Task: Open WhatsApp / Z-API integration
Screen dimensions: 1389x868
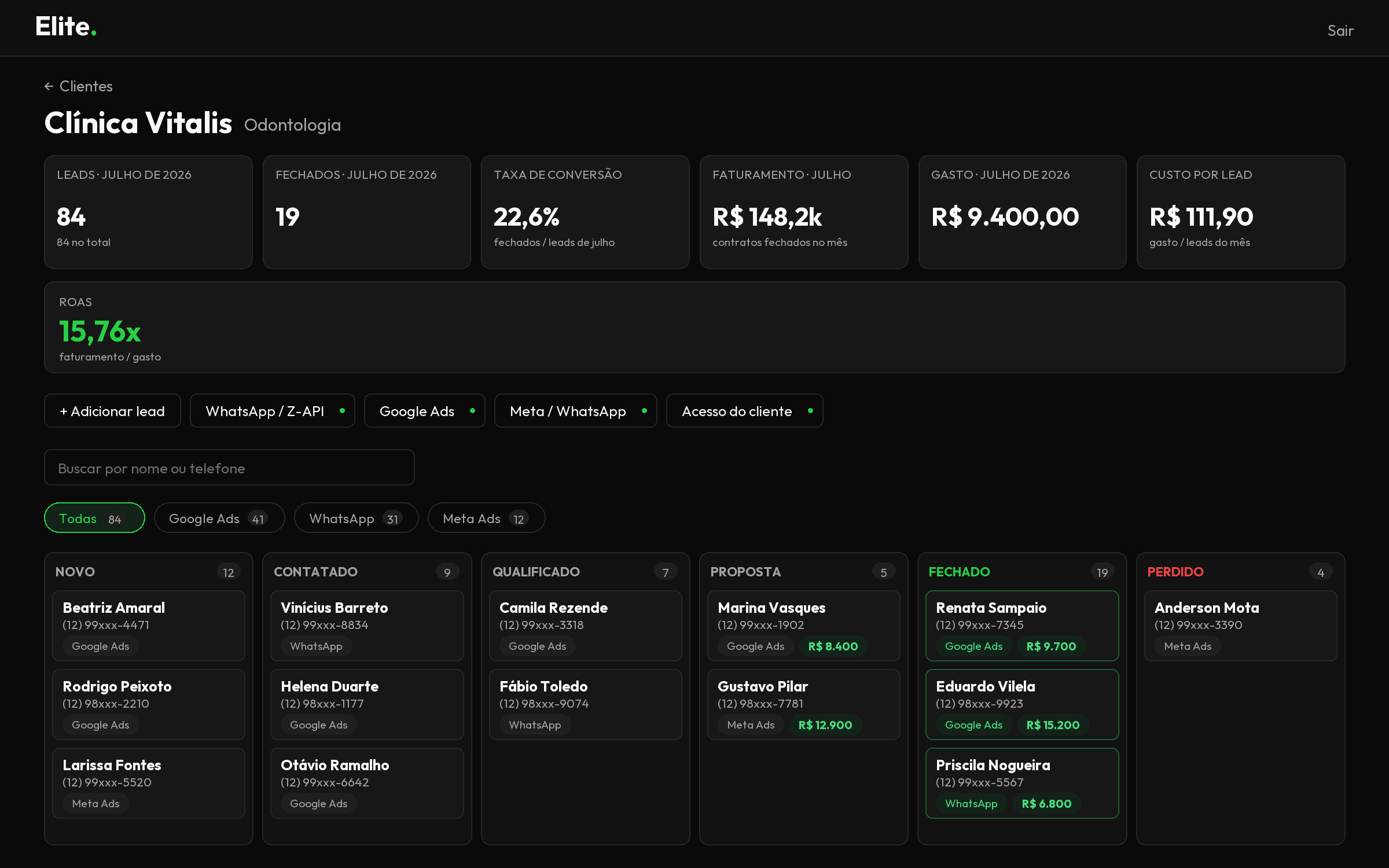Action: pos(273,411)
